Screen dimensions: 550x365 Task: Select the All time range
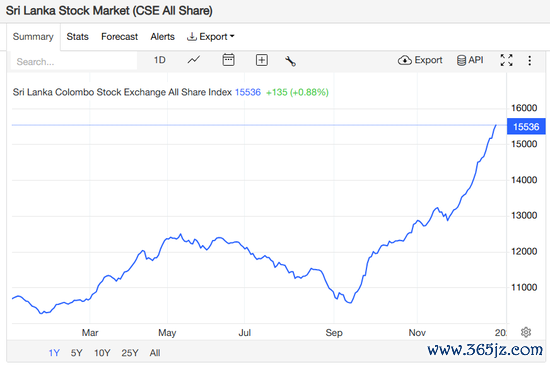tap(155, 353)
